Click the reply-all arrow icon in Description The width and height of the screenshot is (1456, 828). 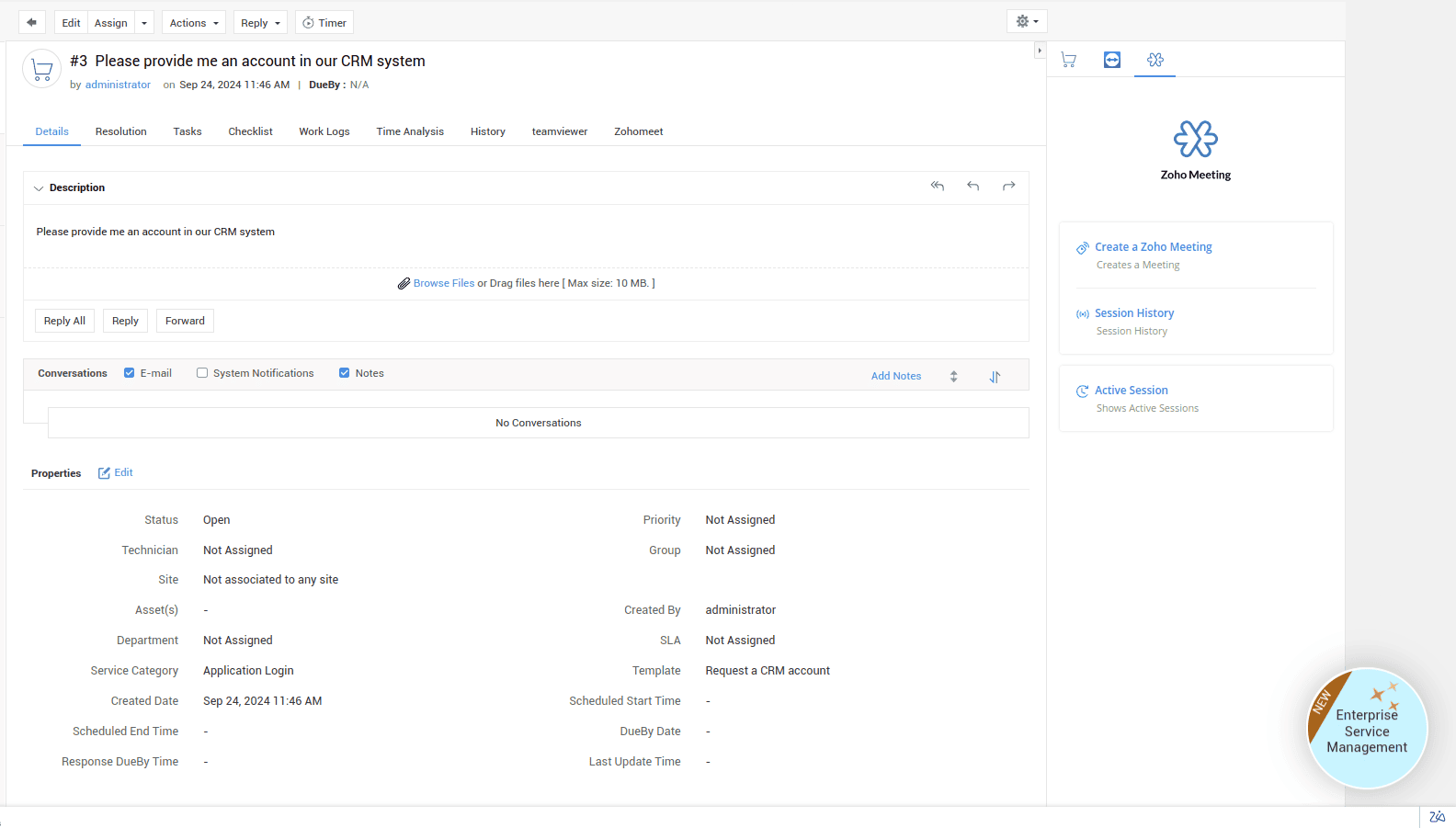click(937, 187)
